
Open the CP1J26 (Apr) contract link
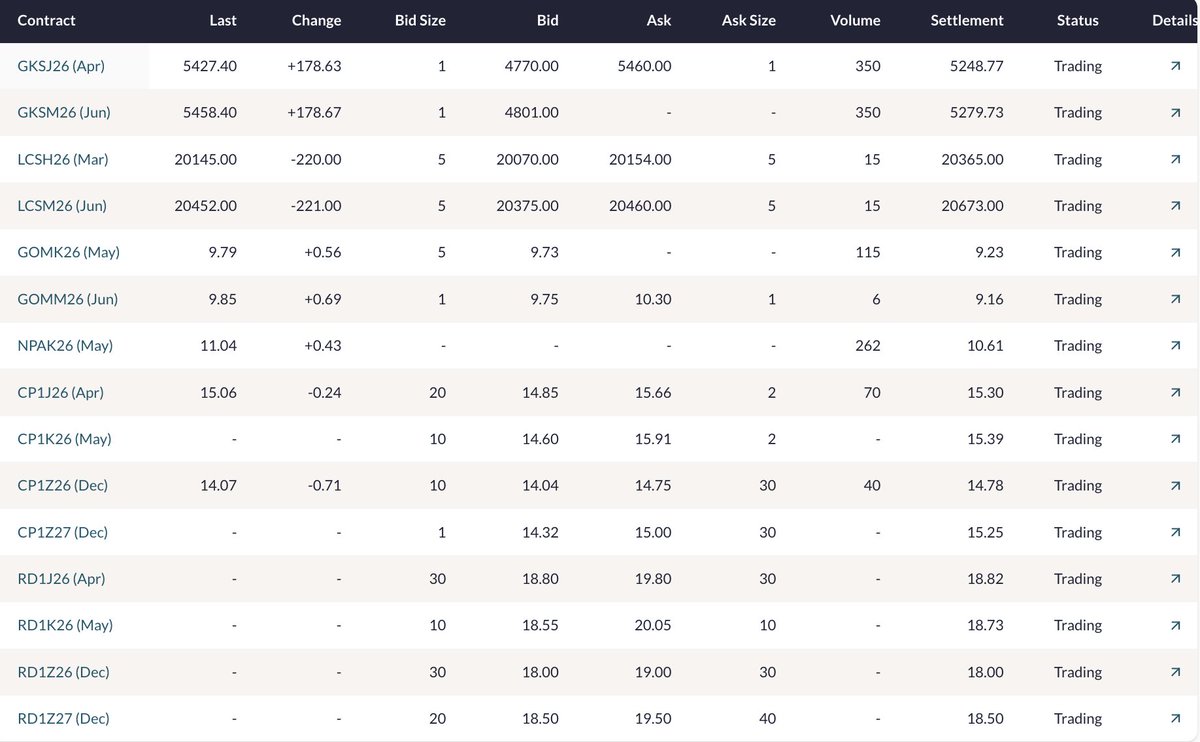point(61,392)
